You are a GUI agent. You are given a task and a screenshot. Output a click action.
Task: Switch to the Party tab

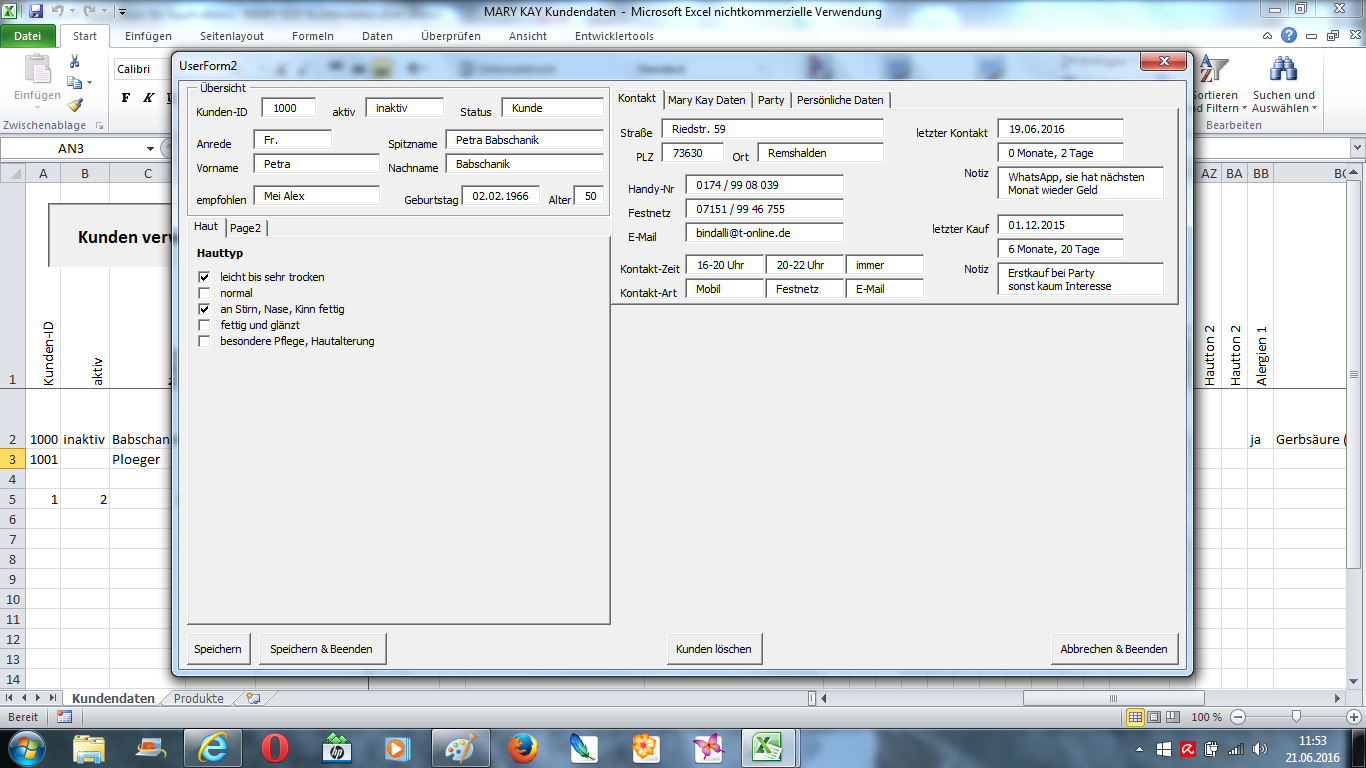(771, 100)
